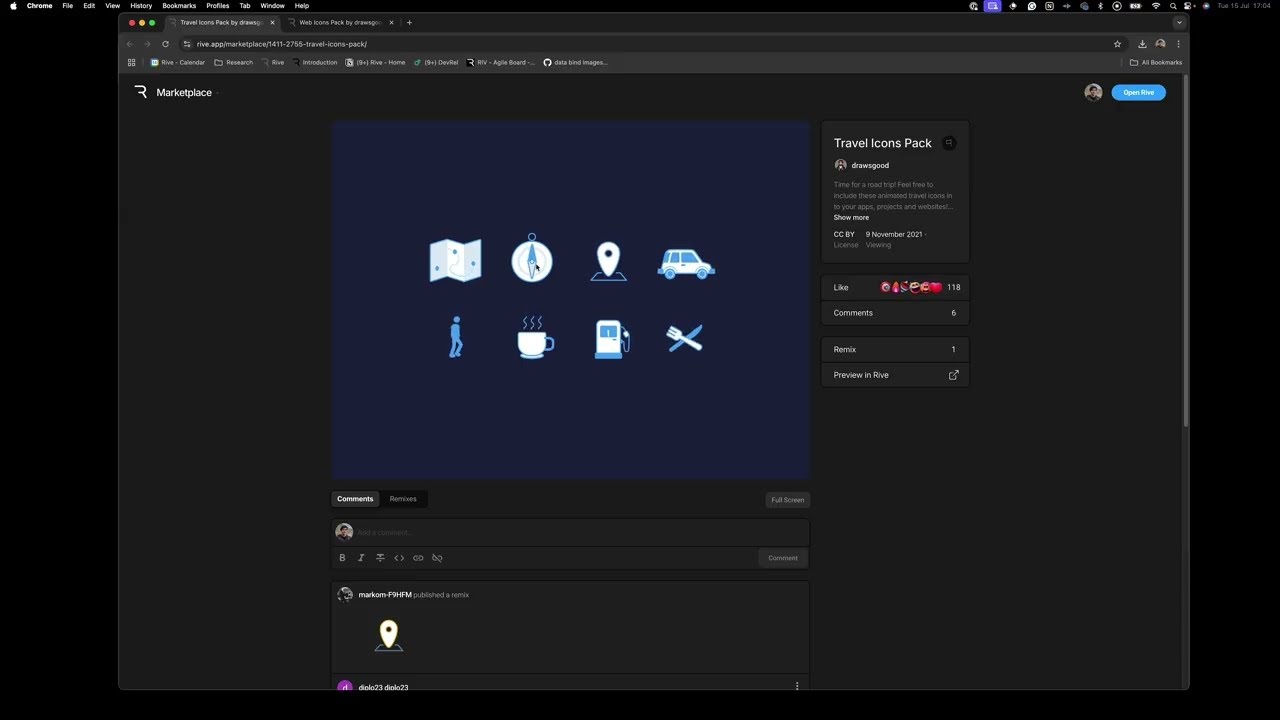Apply strikethrough formatting in comment editor
The image size is (1280, 720).
pos(380,558)
